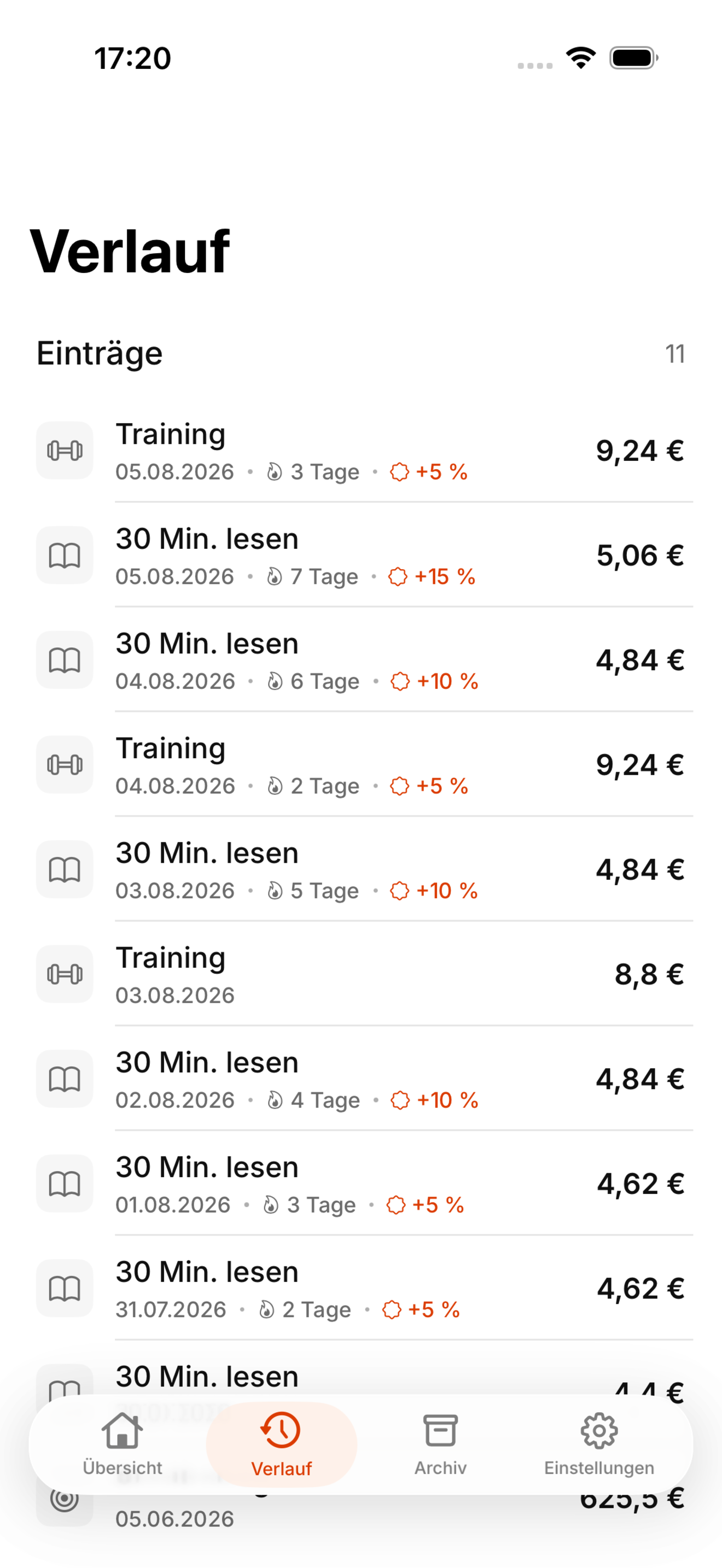The height and width of the screenshot is (1568, 722).
Task: Tap the Wi-Fi status icon
Action: [x=581, y=58]
